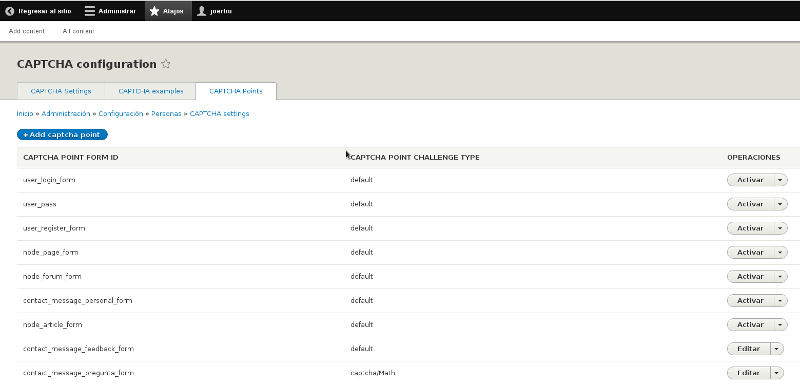The width and height of the screenshot is (800, 385).
Task: Edit the contact_message_feedback_form captcha point
Action: (x=748, y=349)
